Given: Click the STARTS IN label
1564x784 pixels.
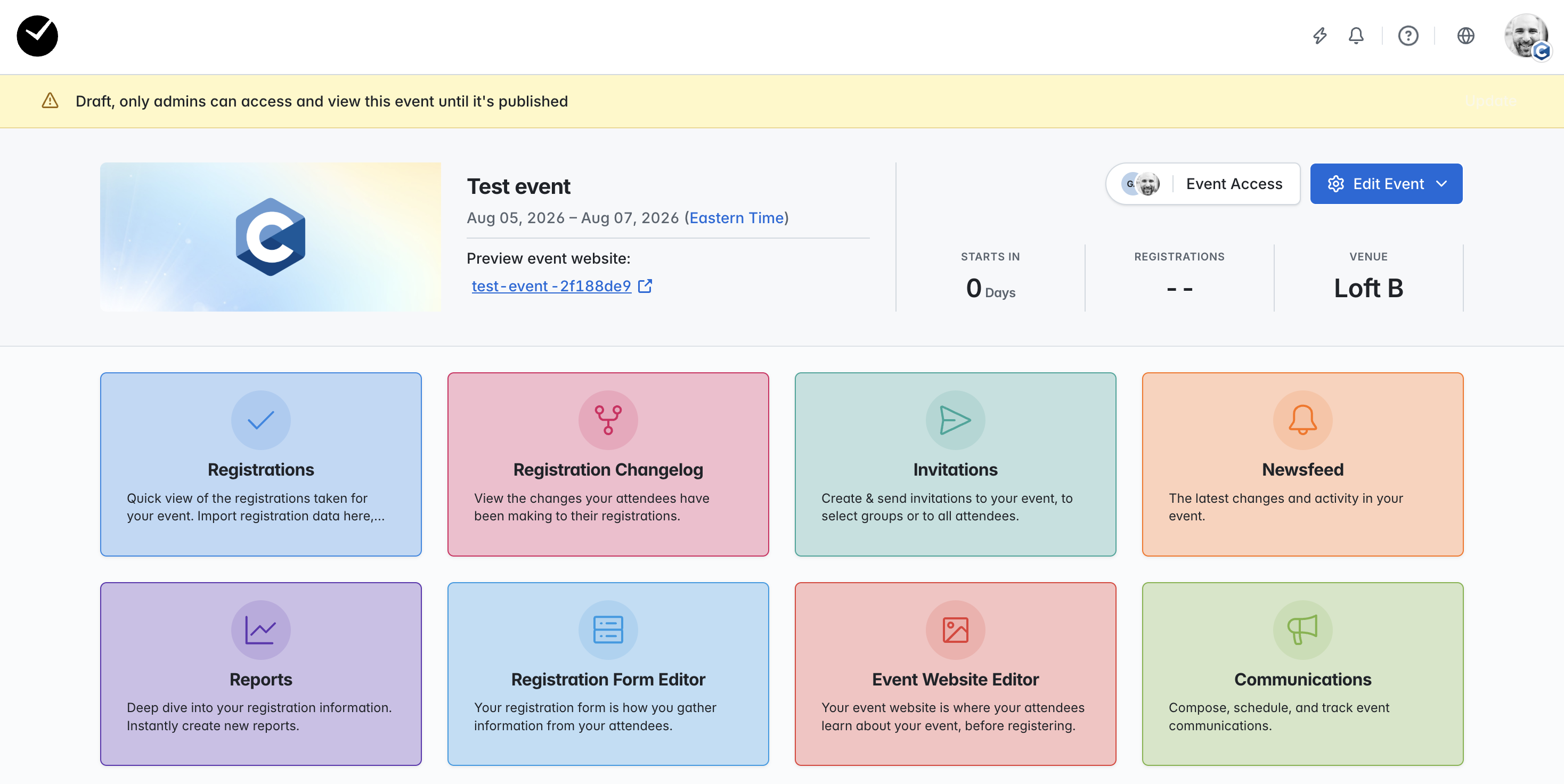Looking at the screenshot, I should pyautogui.click(x=990, y=257).
